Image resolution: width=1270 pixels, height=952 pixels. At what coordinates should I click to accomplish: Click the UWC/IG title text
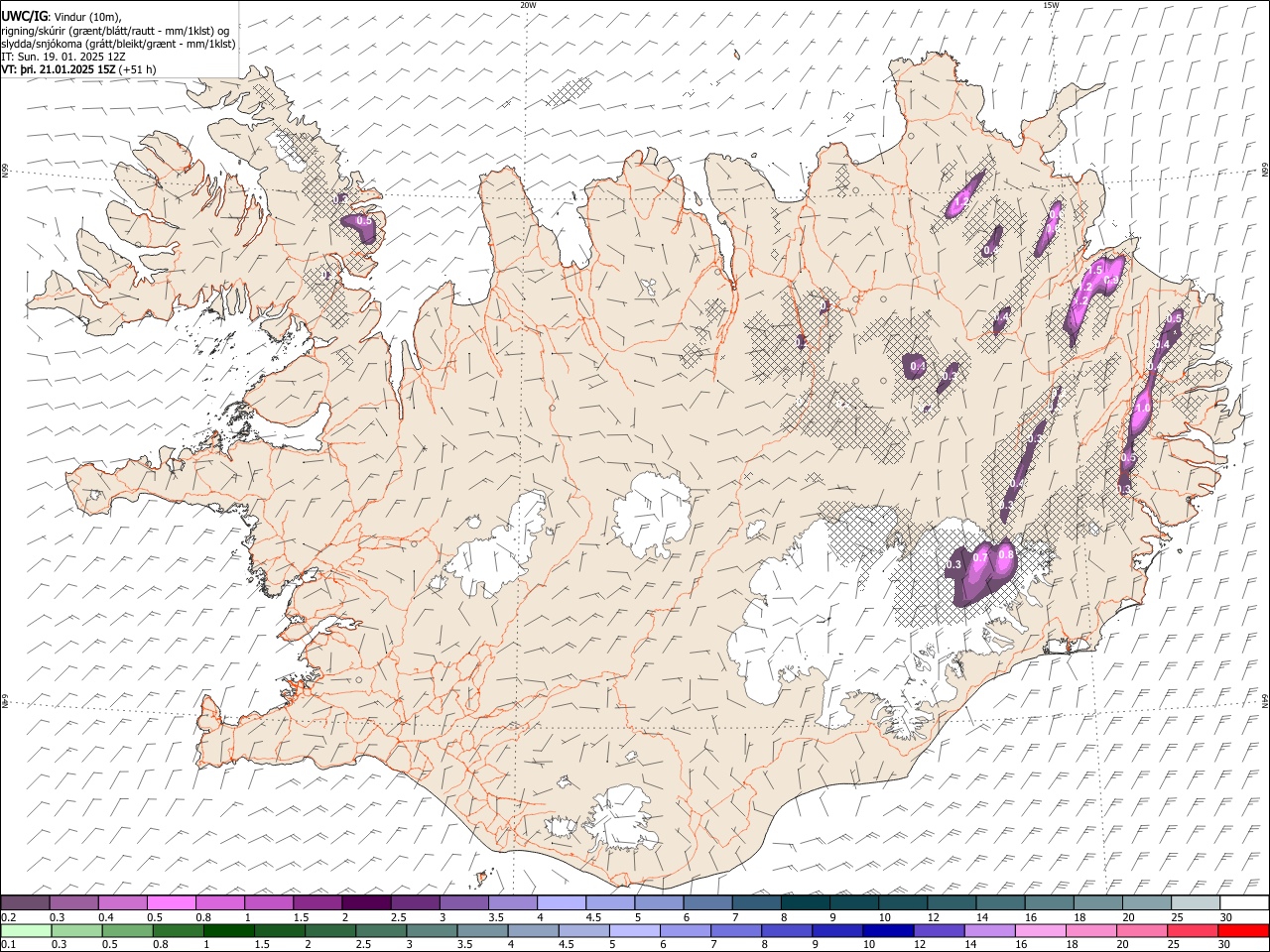click(24, 16)
